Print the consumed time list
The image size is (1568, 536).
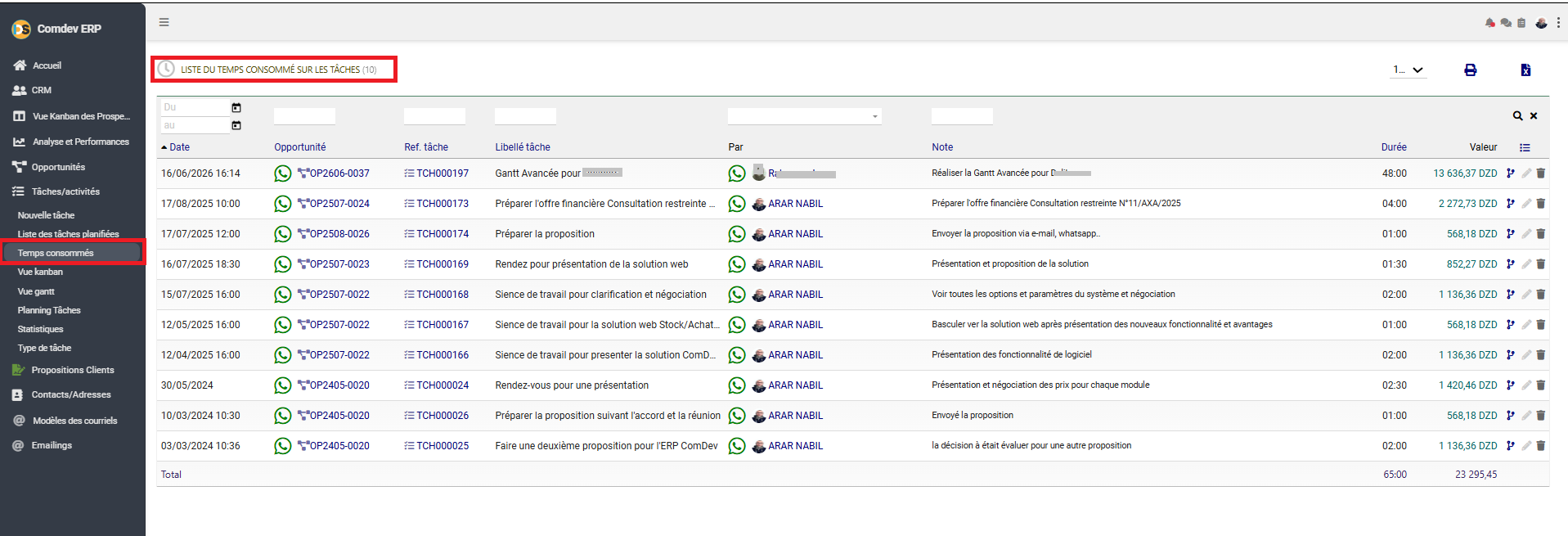click(1470, 70)
